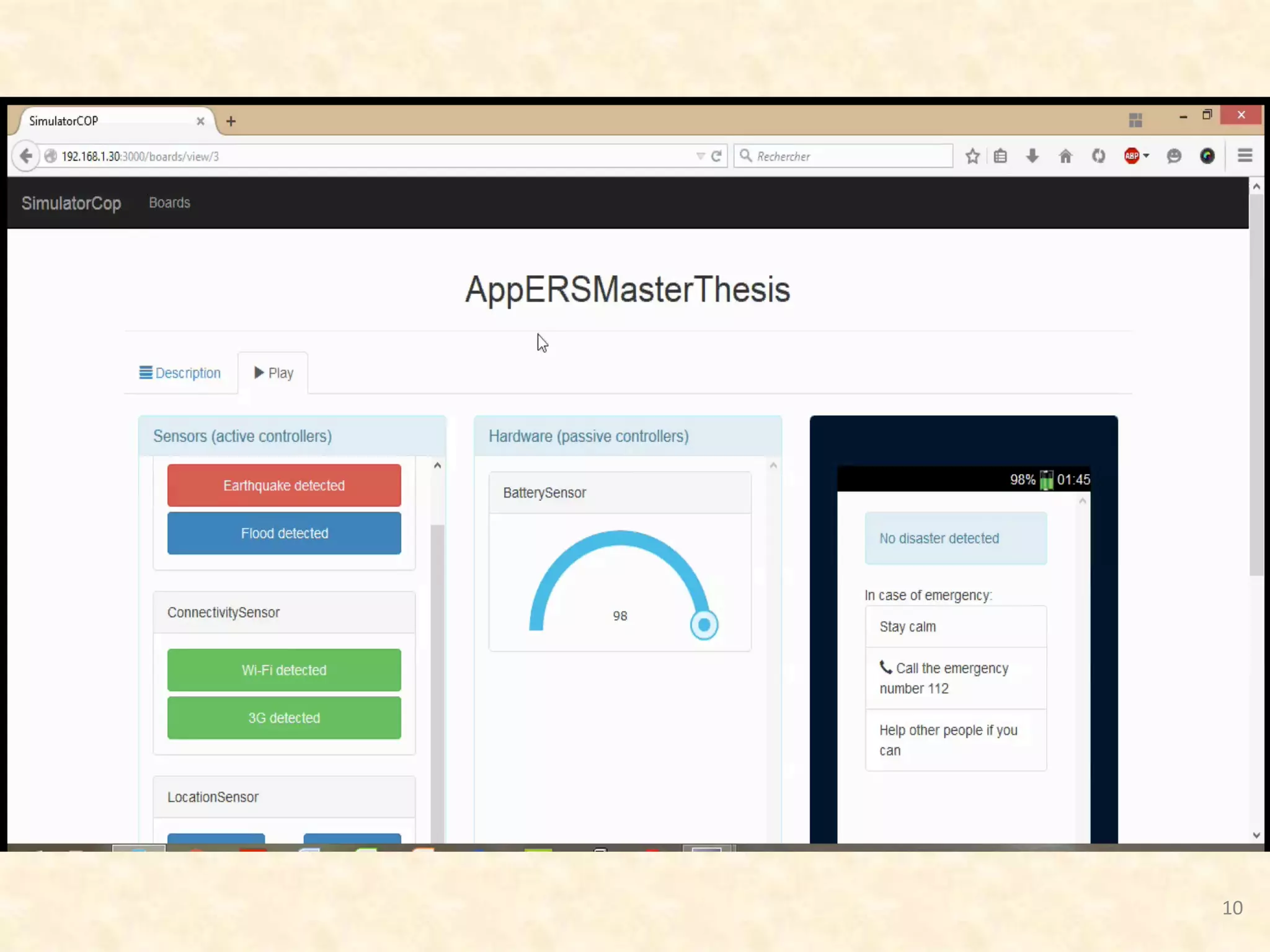Toggle the Wi-Fi detected button
This screenshot has width=1270, height=952.
click(284, 670)
